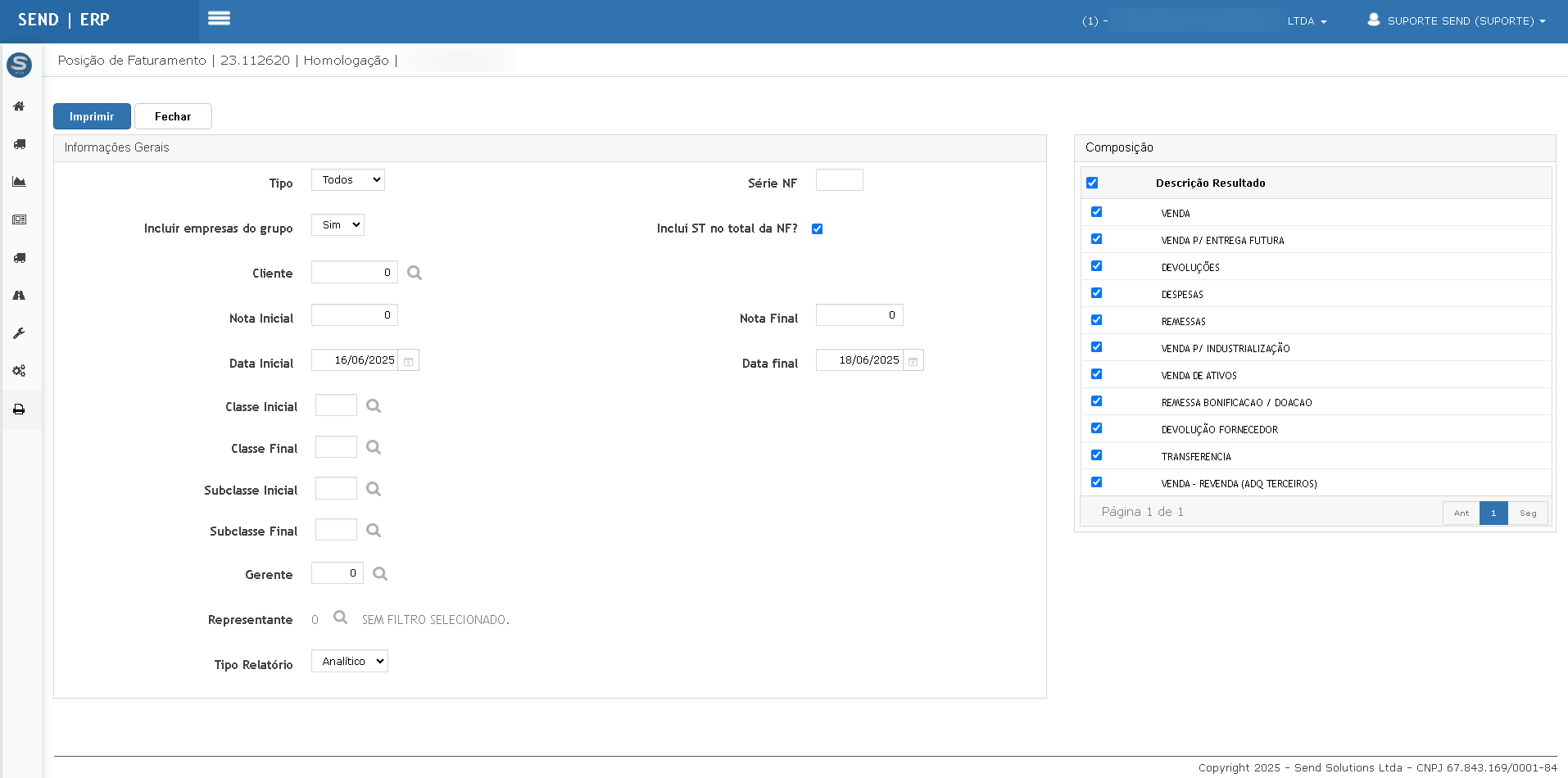Viewport: 1568px width, 778px height.
Task: Go to next page with Seg button
Action: pyautogui.click(x=1528, y=513)
